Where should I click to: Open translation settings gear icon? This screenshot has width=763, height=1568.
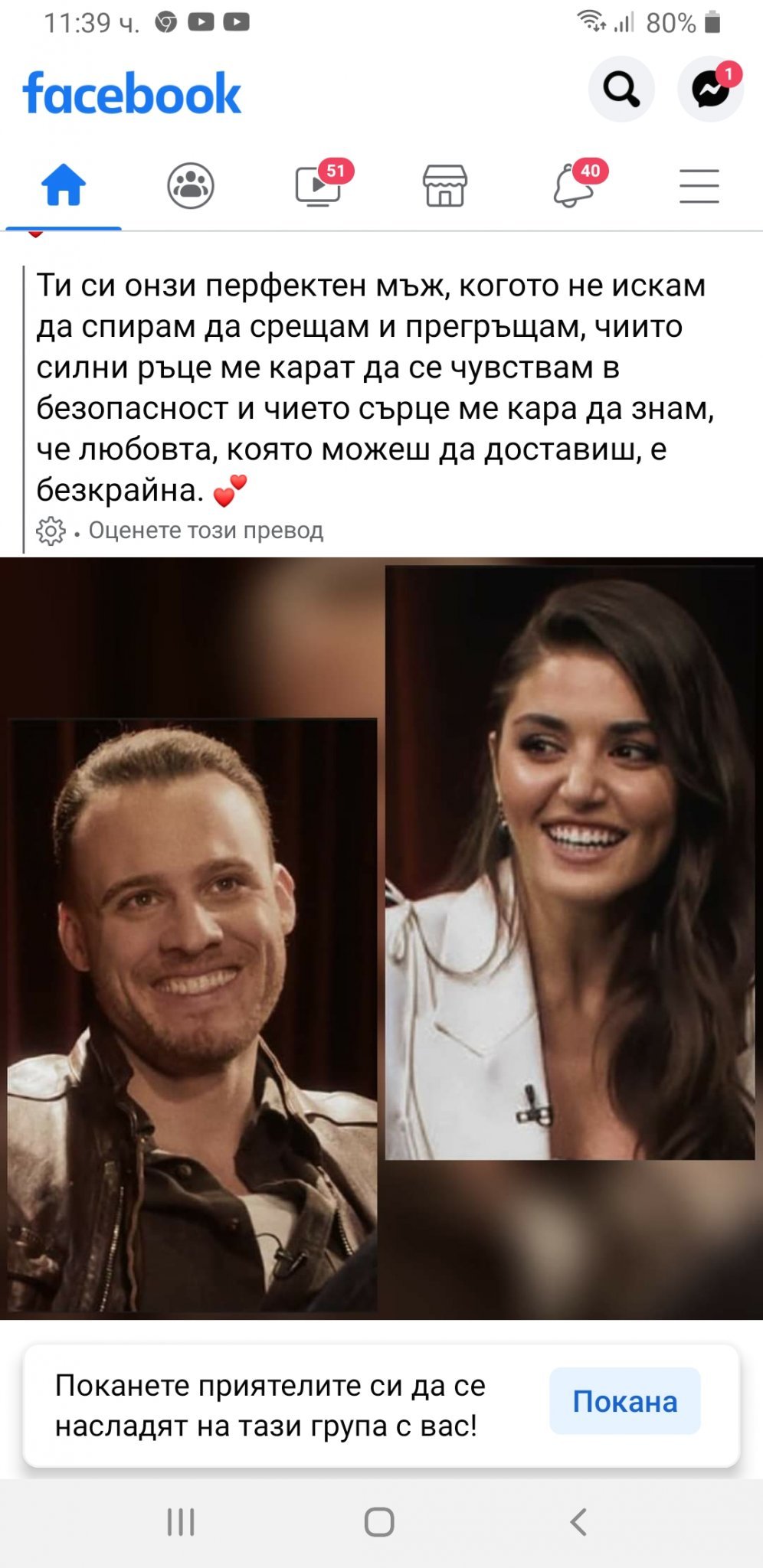[x=51, y=531]
